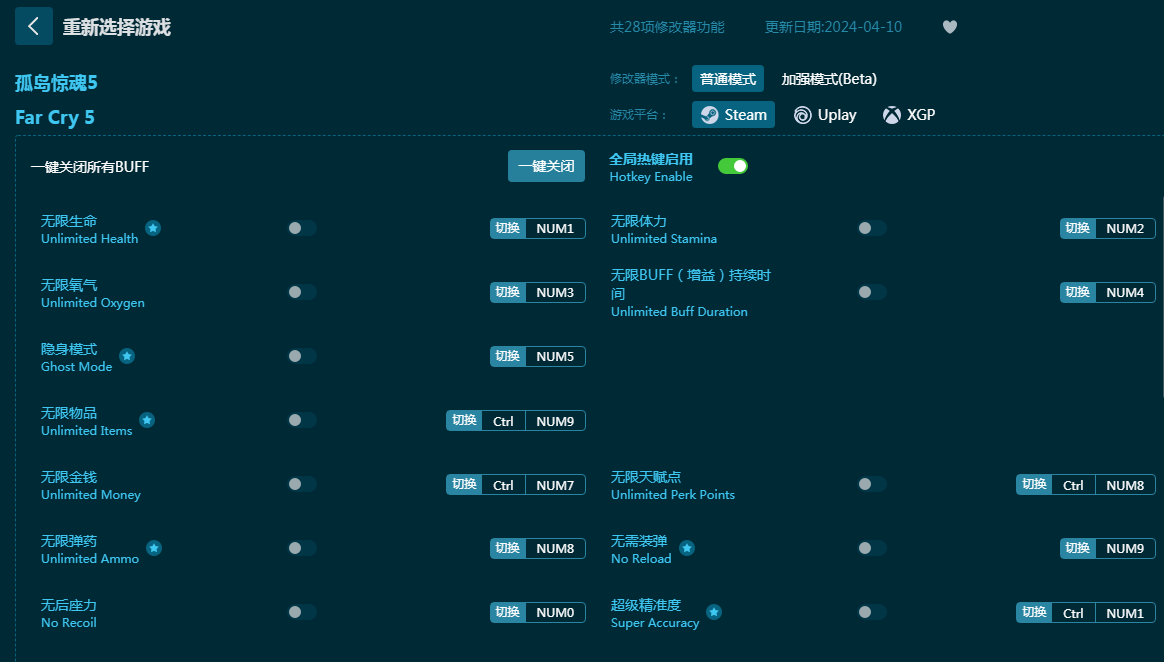Click the Unlimited Stamina label text
Viewport: 1164px width, 662px height.
point(664,238)
